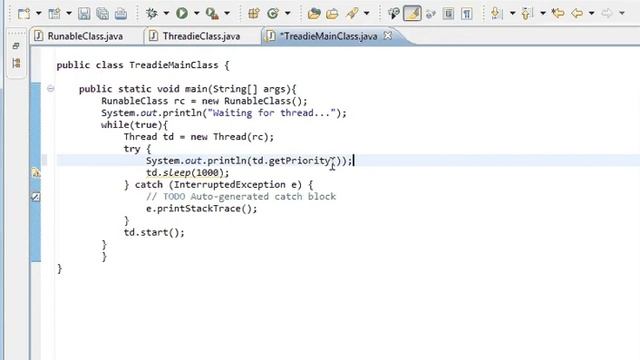The image size is (640, 360).
Task: Open dropdown next to Search icon
Action: click(367, 13)
